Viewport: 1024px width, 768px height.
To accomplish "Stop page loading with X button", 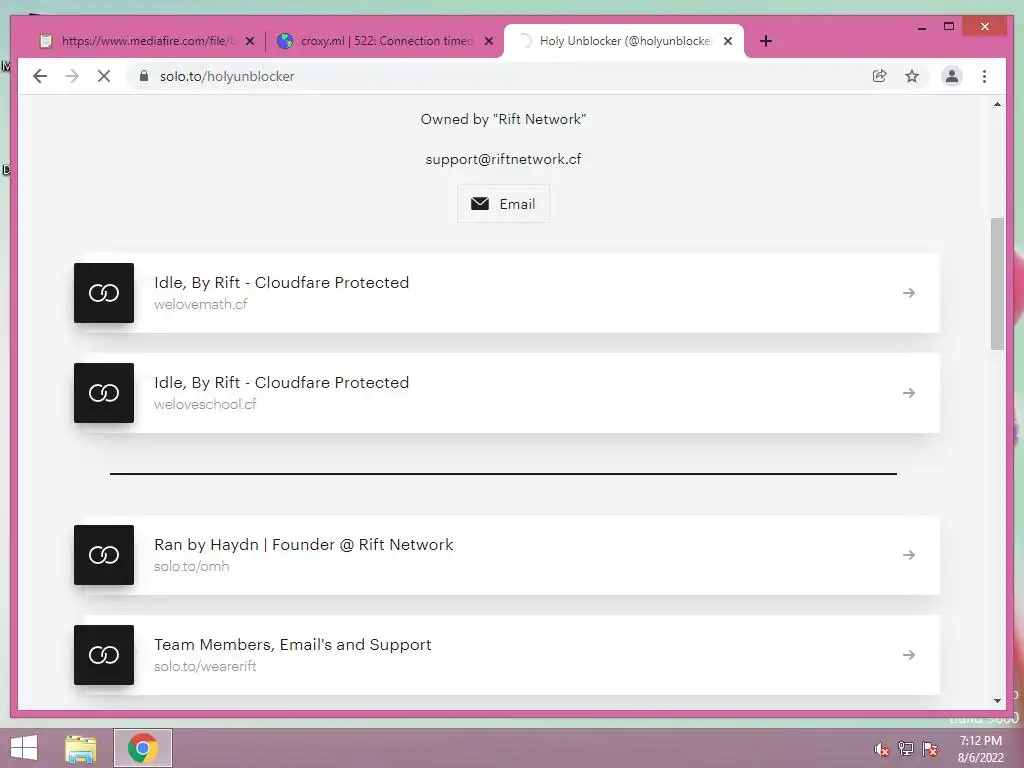I will [104, 76].
